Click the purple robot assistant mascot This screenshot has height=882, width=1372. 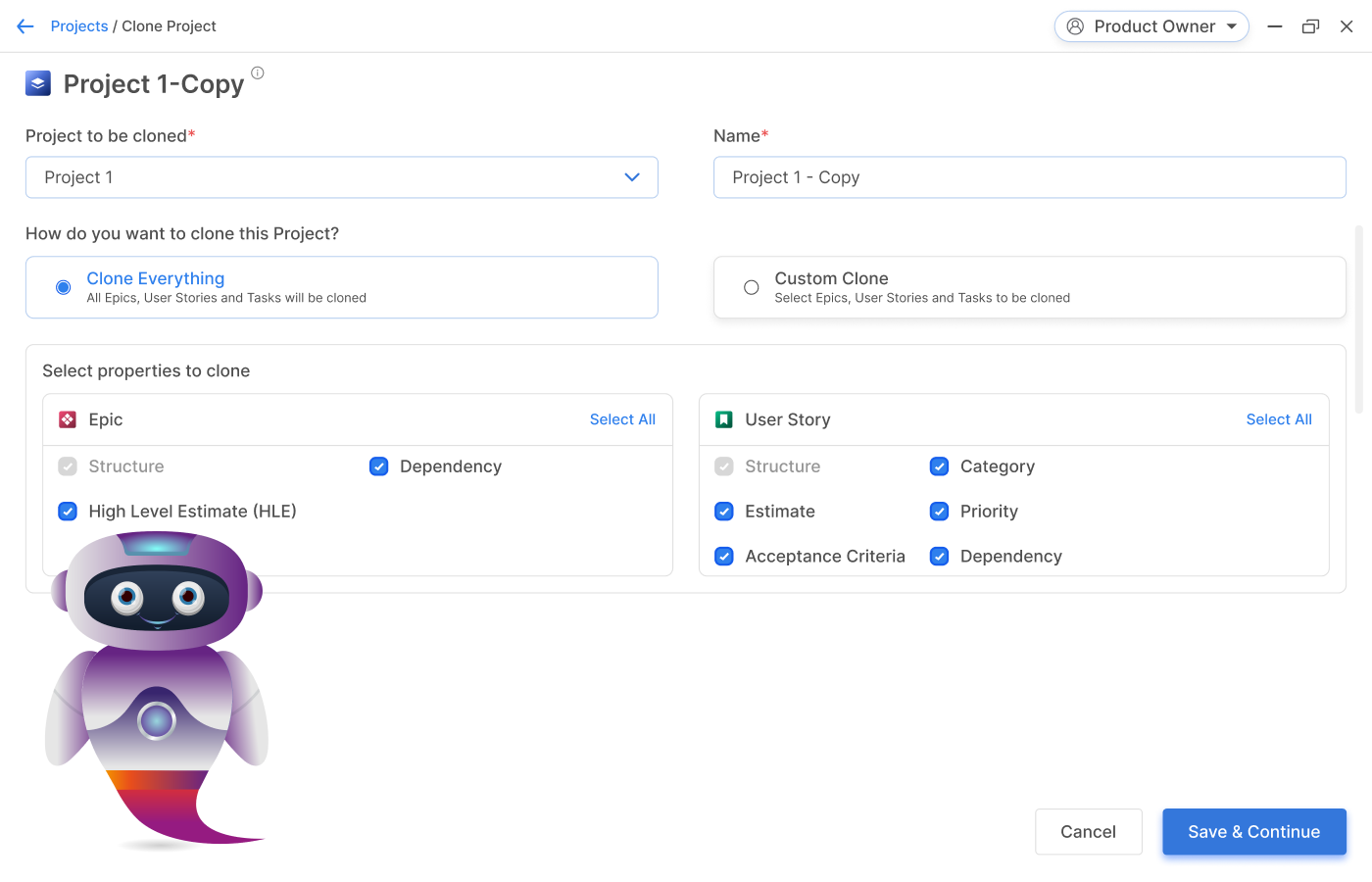click(157, 686)
